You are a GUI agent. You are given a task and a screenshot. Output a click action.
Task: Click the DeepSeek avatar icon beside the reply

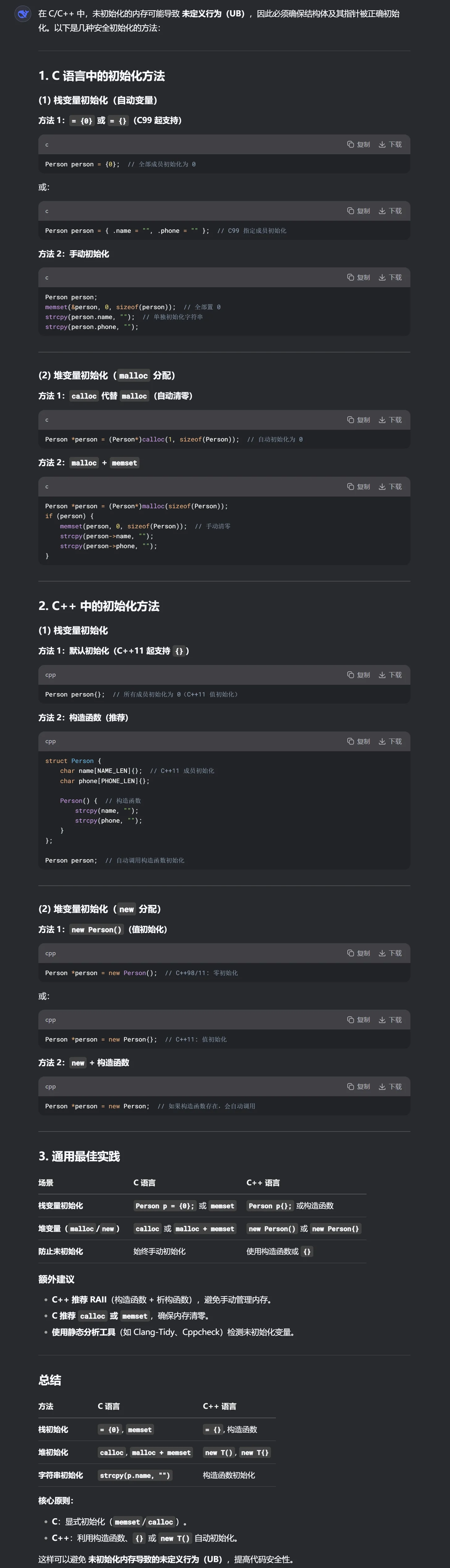pos(23,13)
